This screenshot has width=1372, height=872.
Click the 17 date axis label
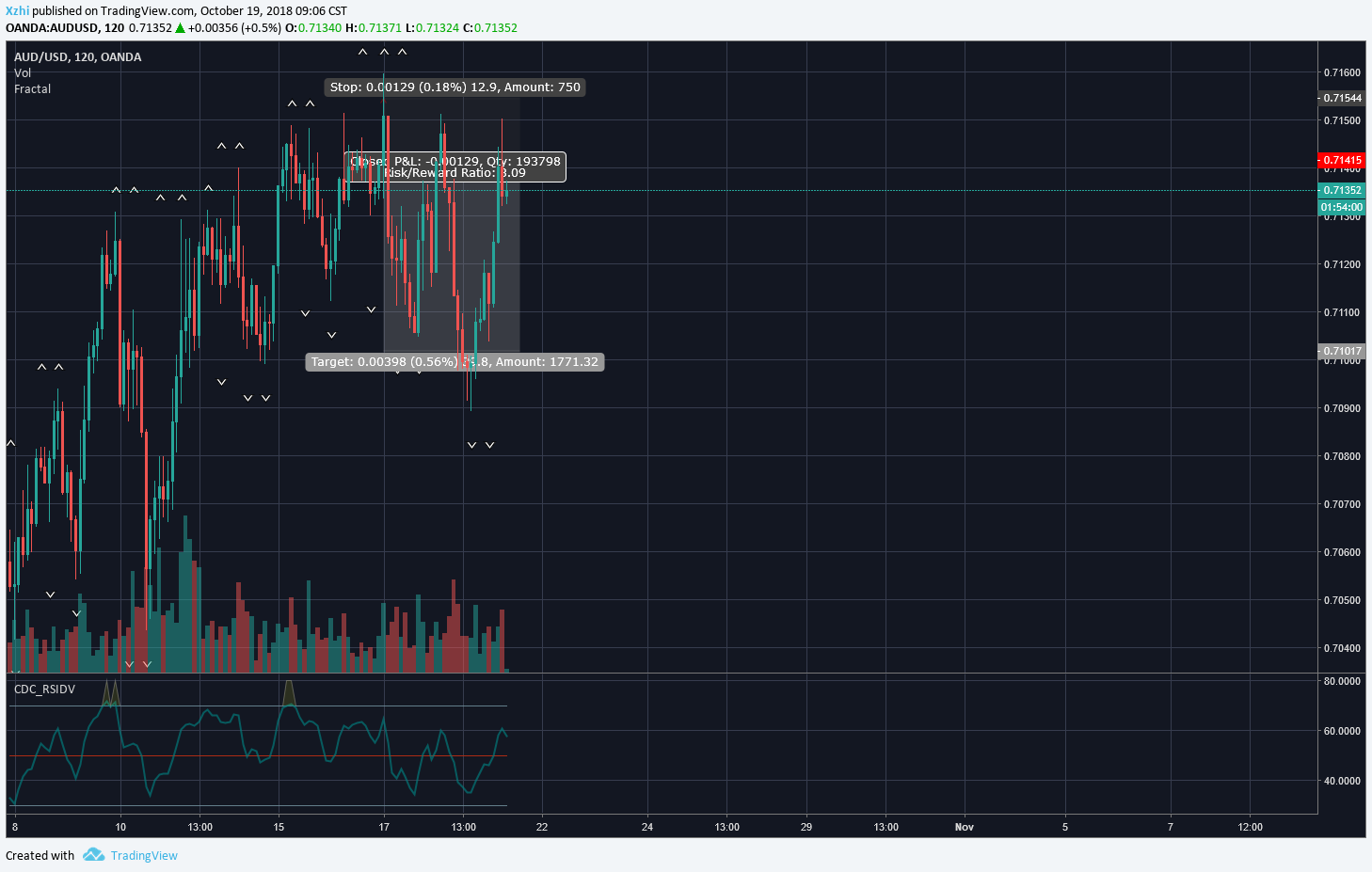coord(384,827)
